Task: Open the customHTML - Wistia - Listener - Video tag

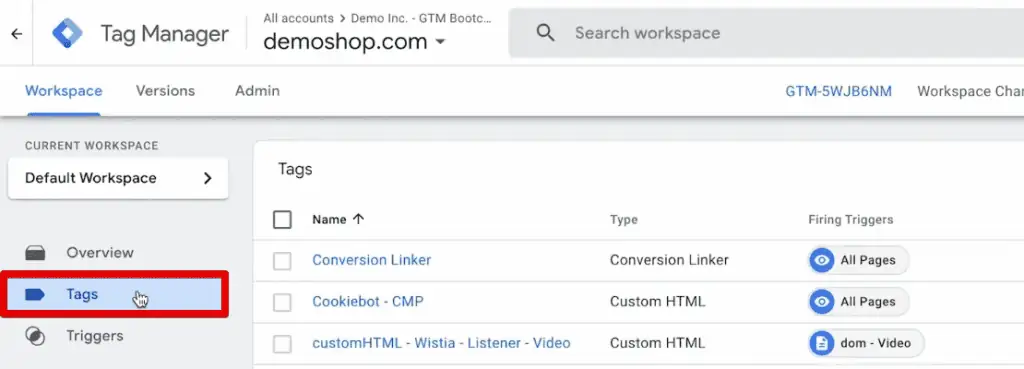Action: tap(441, 343)
